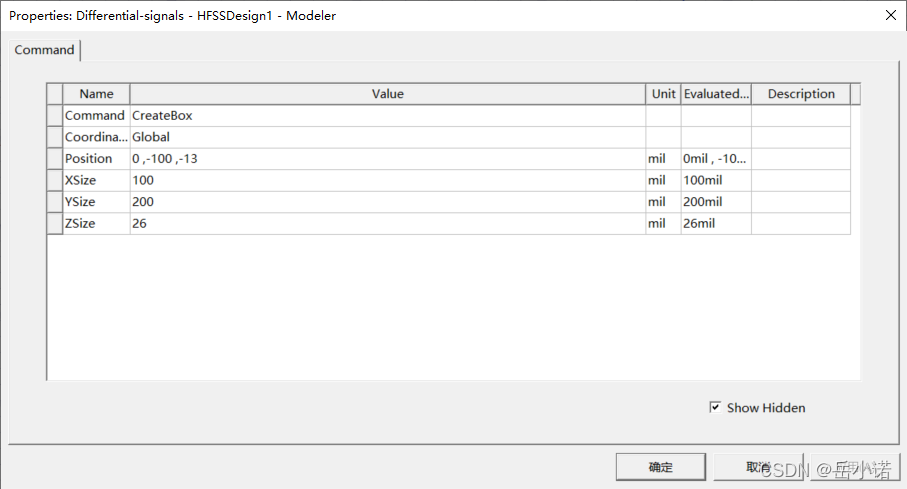Click the Description cell for XSize
The height and width of the screenshot is (489, 907).
(801, 180)
